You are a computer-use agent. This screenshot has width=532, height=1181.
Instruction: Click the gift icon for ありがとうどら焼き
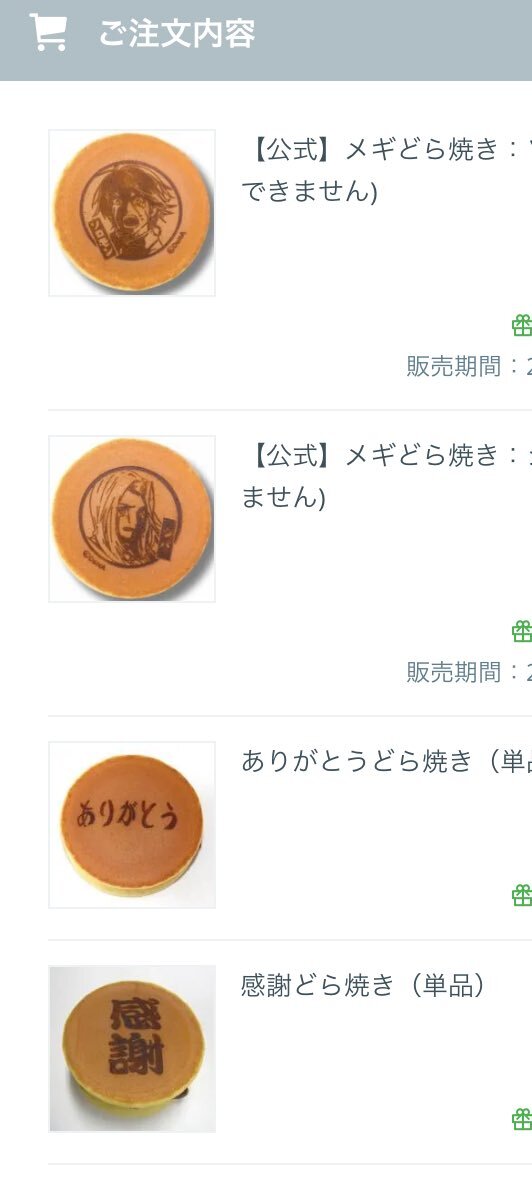pyautogui.click(x=522, y=896)
